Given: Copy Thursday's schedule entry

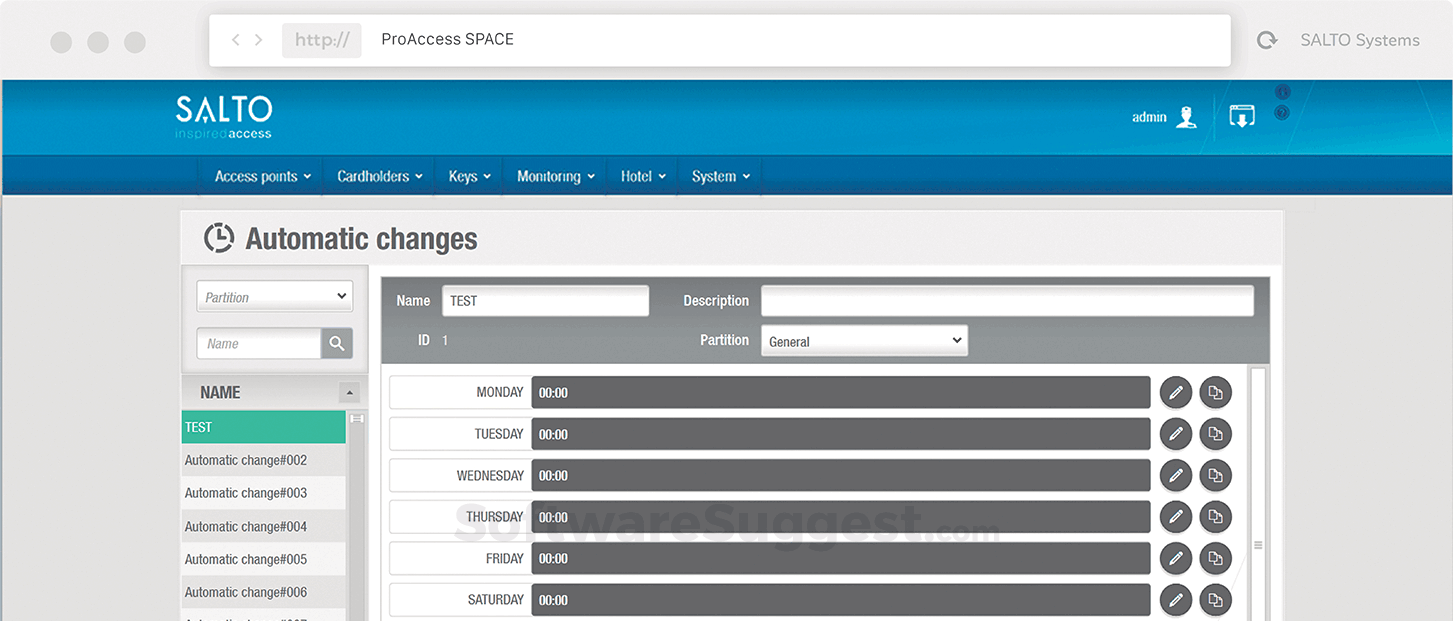Looking at the screenshot, I should coord(1216,516).
